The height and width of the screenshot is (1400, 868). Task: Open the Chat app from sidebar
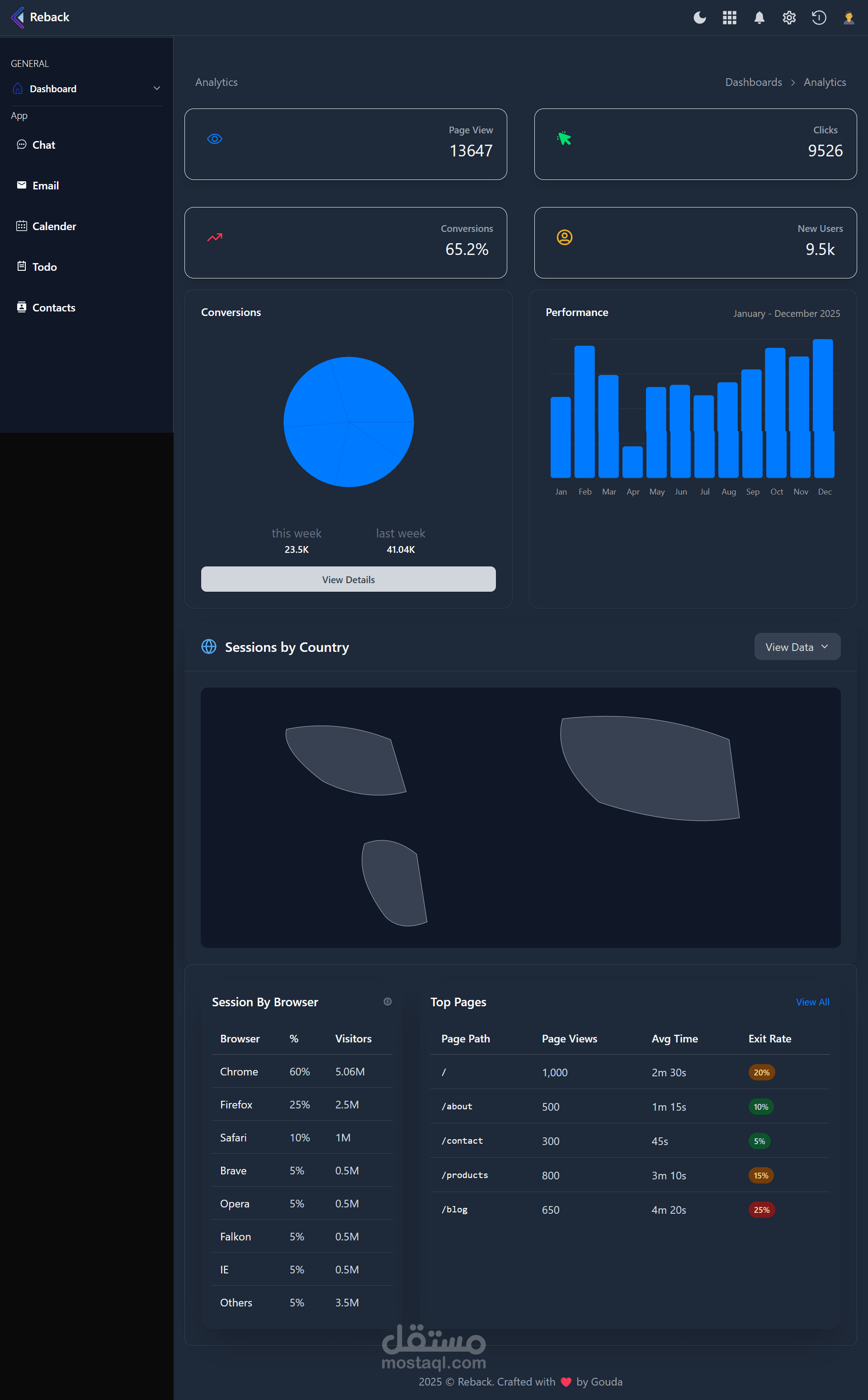coord(44,145)
